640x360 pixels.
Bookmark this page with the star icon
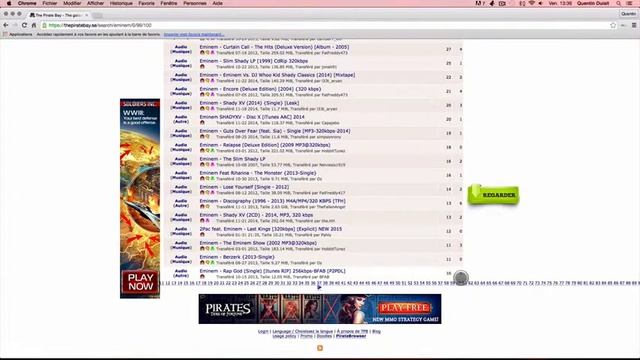613,25
